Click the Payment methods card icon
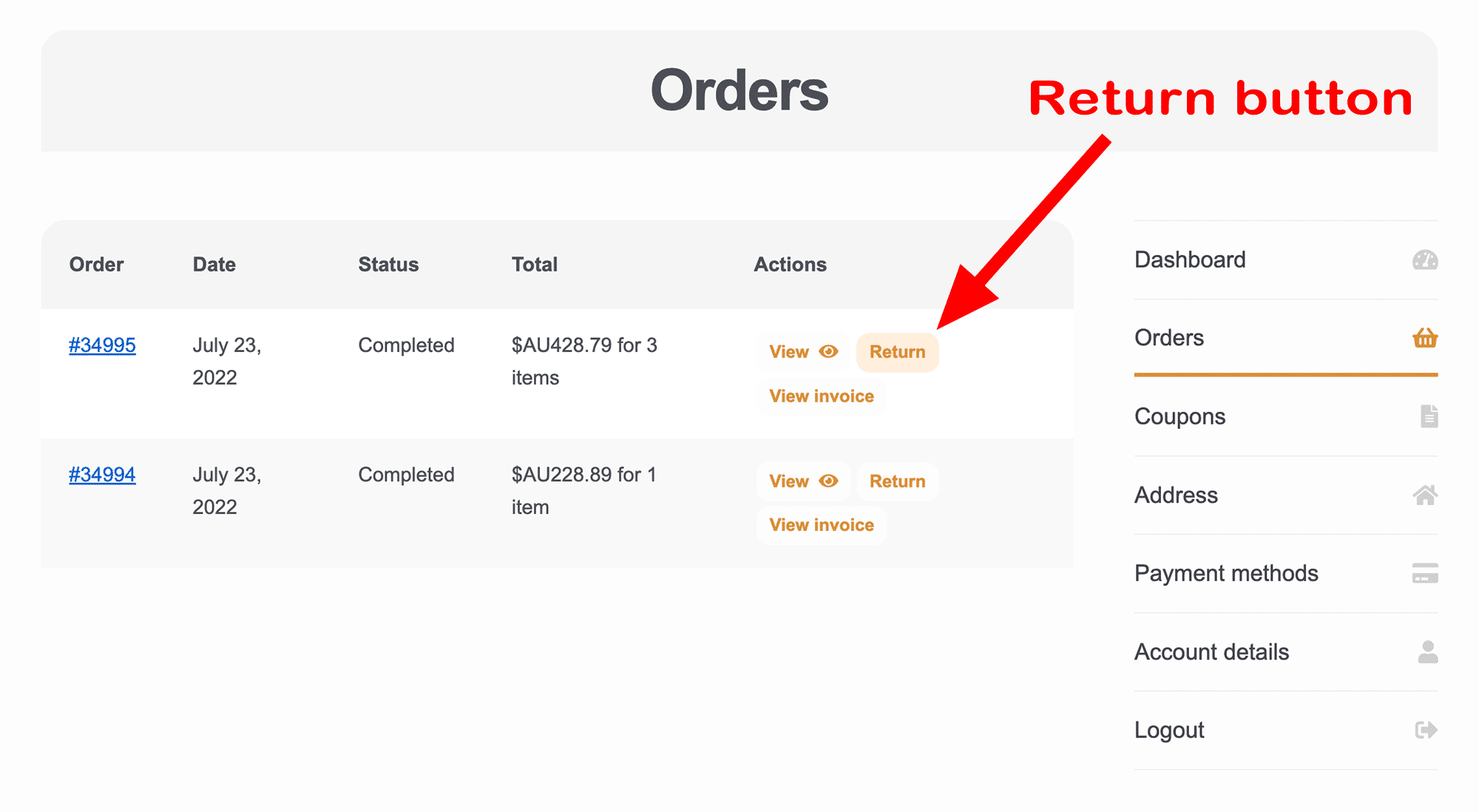This screenshot has height=812, width=1479. (1425, 573)
